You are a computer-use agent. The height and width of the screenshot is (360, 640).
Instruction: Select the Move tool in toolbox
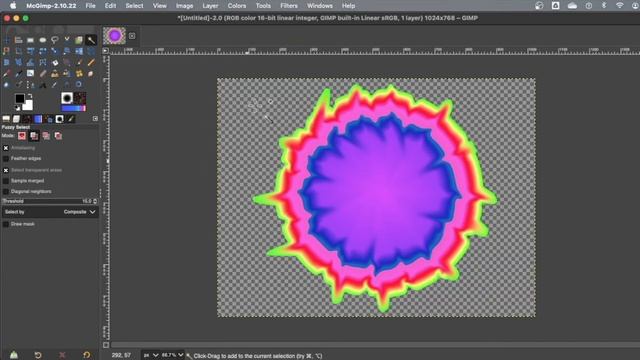click(7, 40)
